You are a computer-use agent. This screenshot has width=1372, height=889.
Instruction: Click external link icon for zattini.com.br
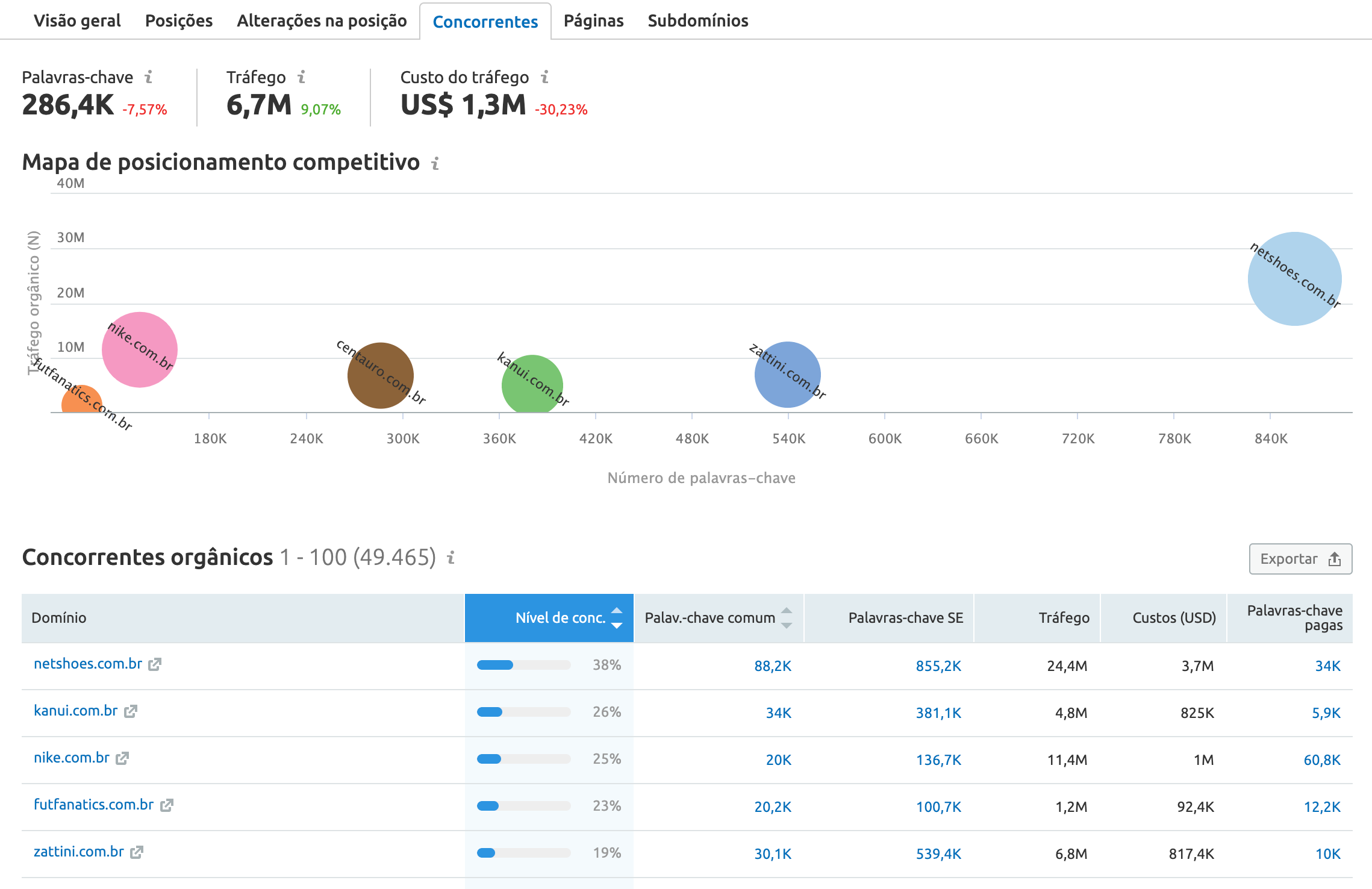pyautogui.click(x=137, y=852)
